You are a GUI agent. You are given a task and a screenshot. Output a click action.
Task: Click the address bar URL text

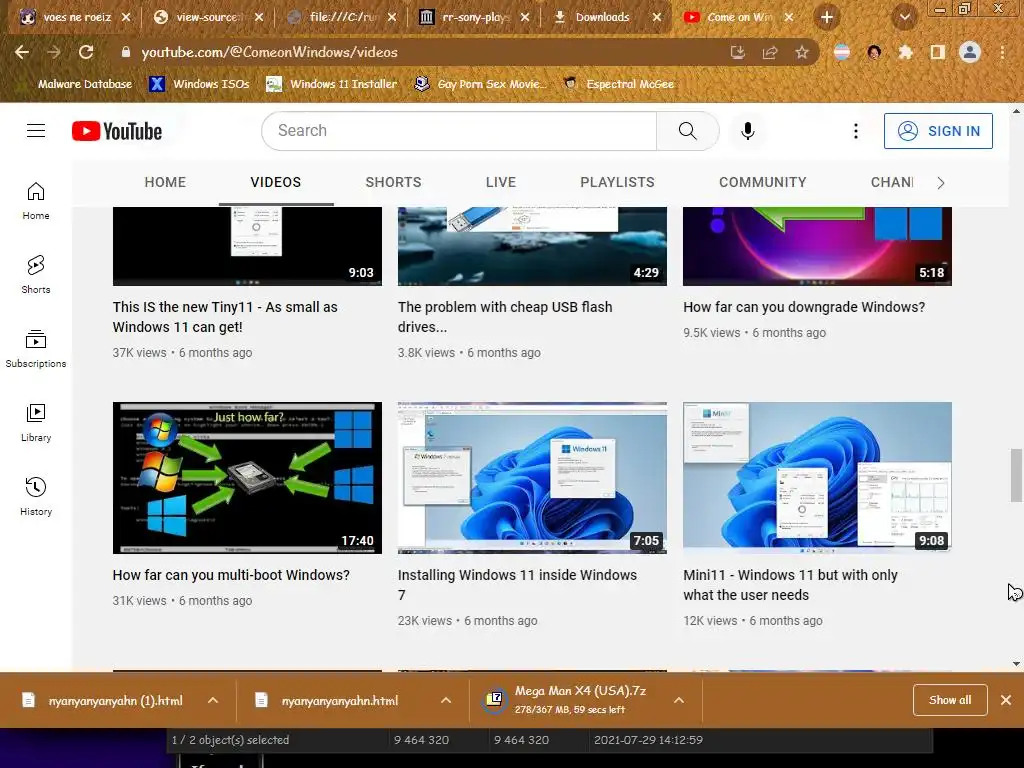(269, 52)
